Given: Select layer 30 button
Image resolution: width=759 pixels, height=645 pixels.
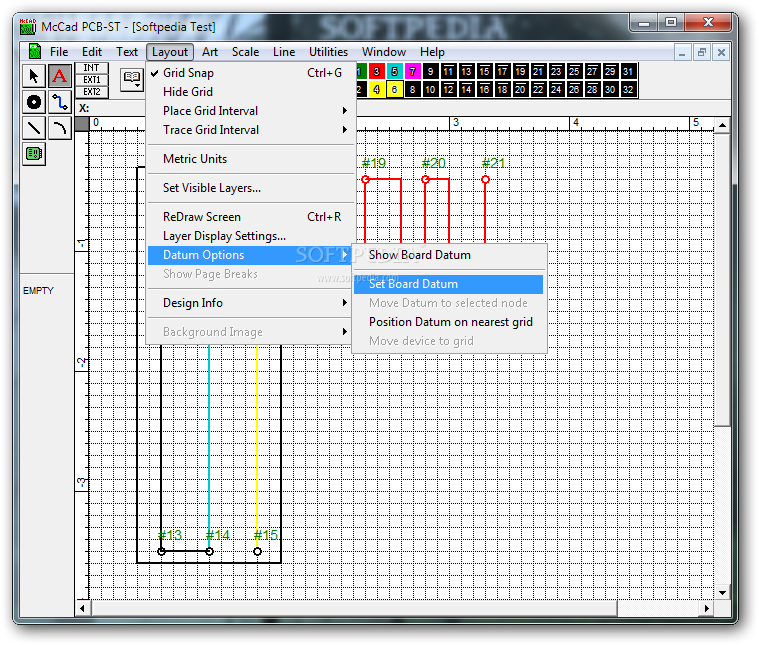Looking at the screenshot, I should tap(610, 90).
